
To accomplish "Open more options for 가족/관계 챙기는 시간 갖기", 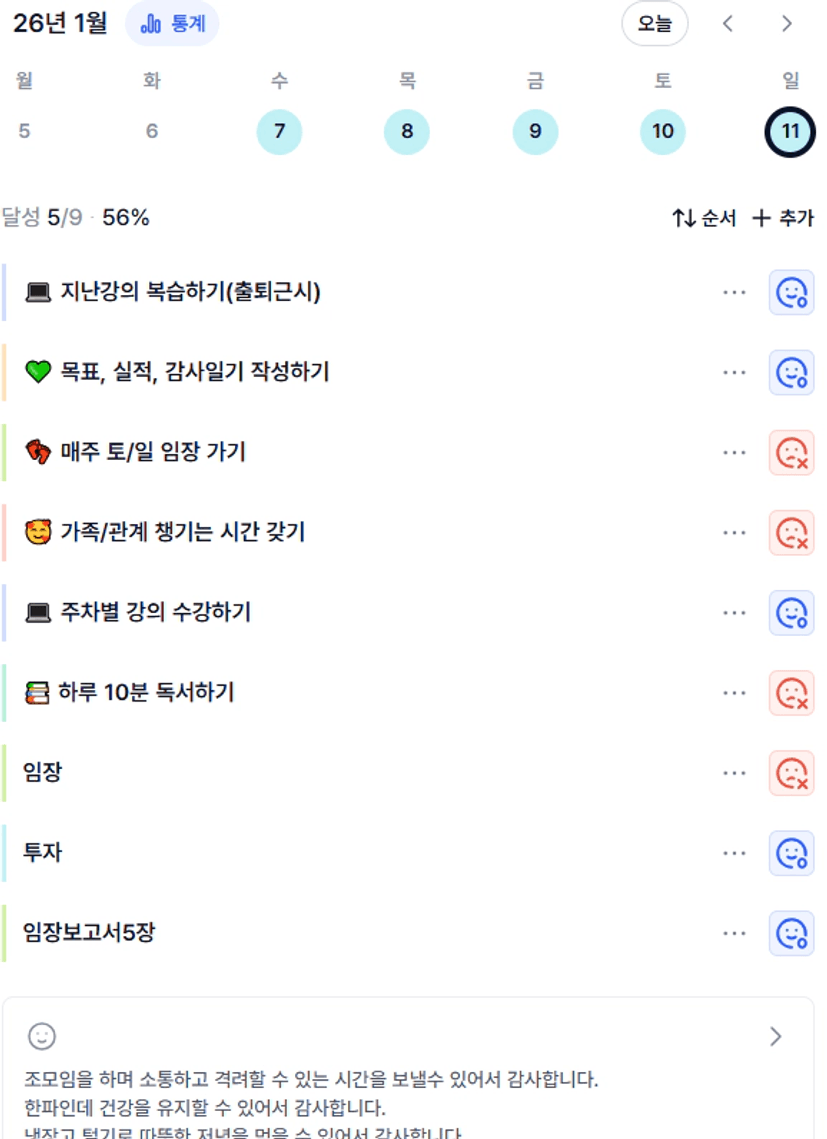I will pyautogui.click(x=734, y=533).
